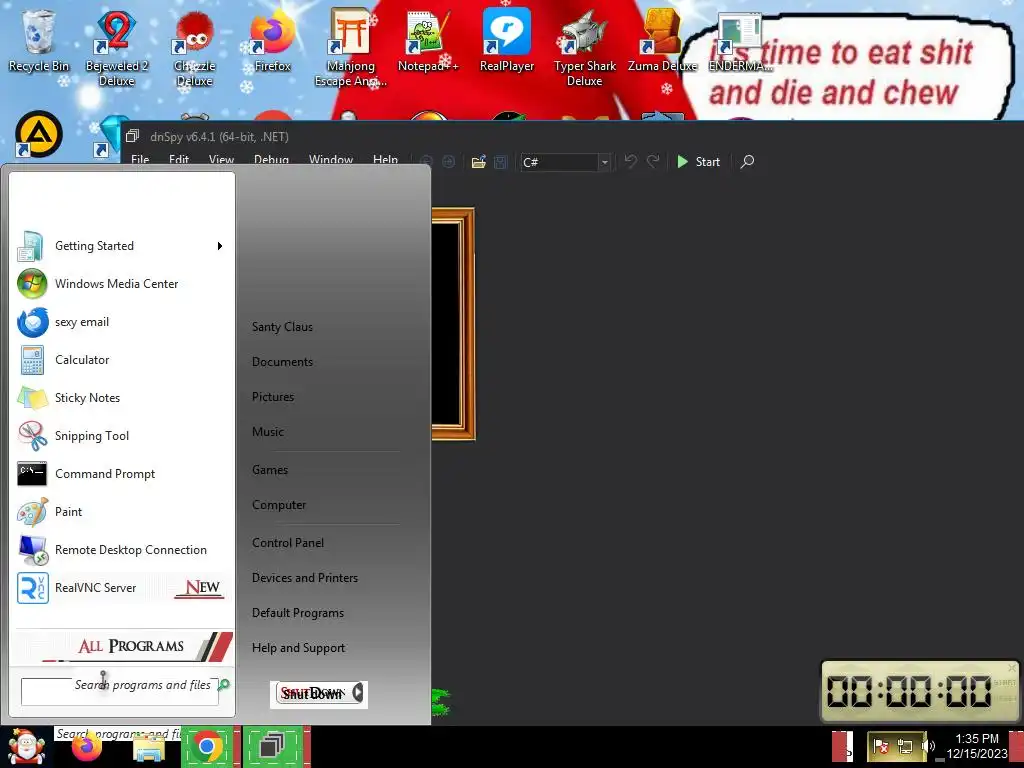The image size is (1024, 768).
Task: Switch to dnSpy taskbar button
Action: click(x=272, y=746)
